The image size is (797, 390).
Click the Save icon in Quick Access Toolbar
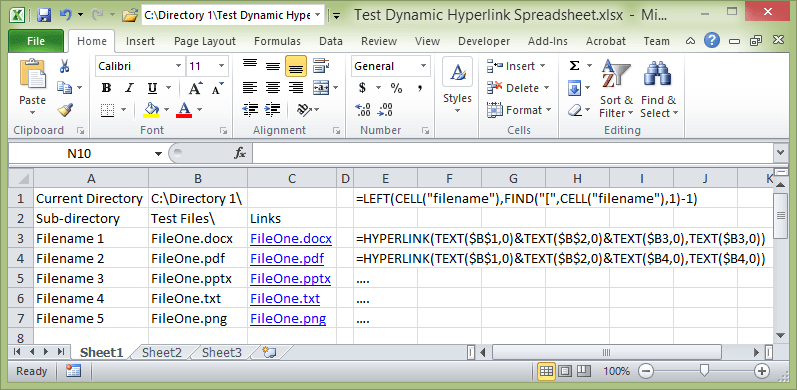tap(44, 15)
